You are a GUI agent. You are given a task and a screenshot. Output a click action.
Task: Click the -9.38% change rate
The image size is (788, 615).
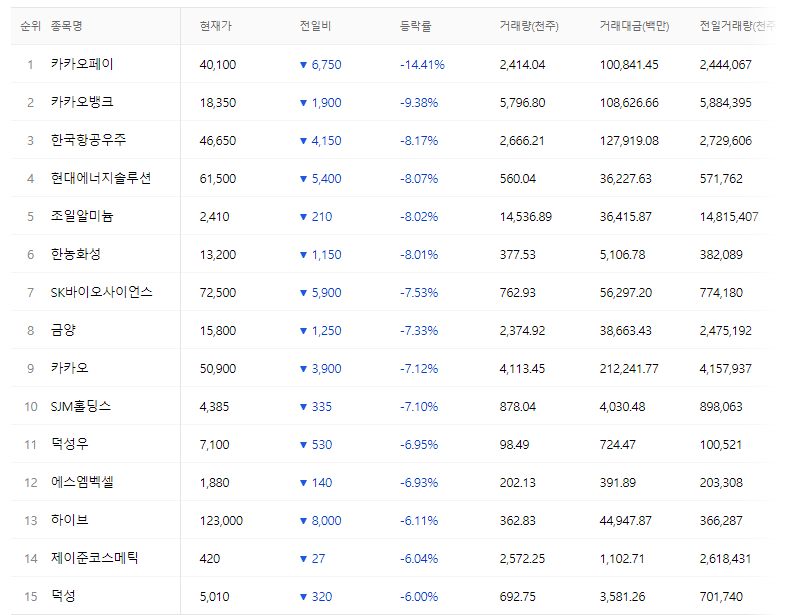(419, 102)
